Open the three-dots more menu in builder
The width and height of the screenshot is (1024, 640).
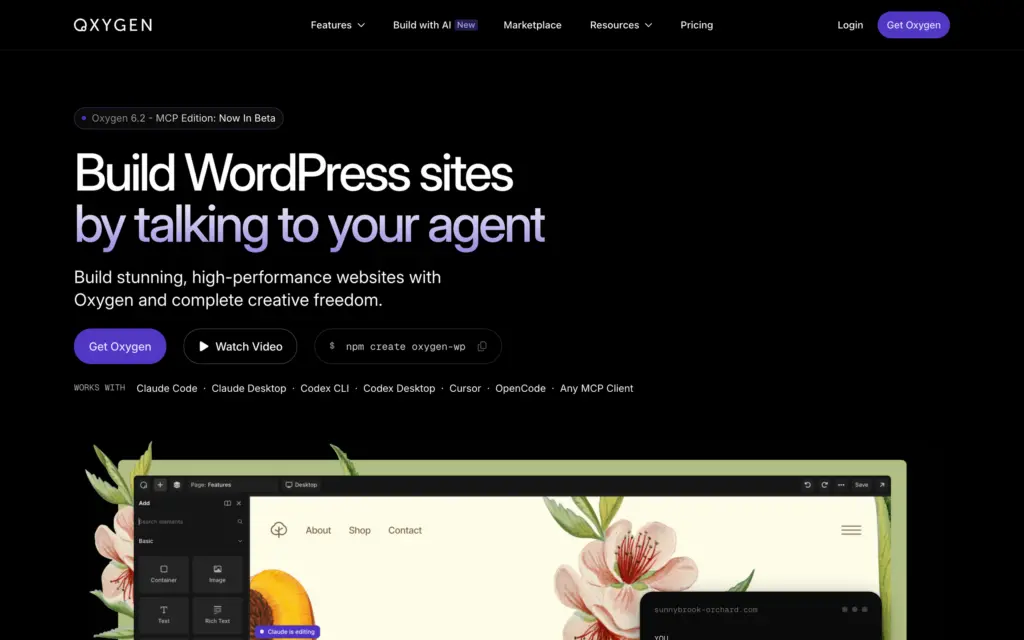841,485
